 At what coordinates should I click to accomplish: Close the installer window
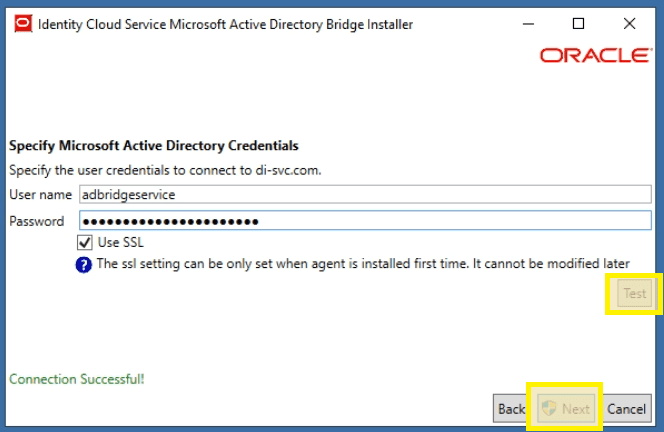point(629,24)
